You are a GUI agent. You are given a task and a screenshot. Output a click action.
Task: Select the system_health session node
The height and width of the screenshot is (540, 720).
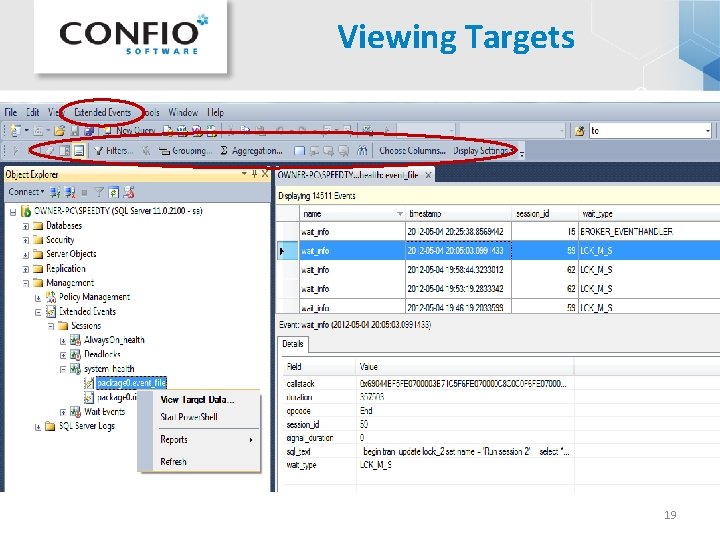click(109, 369)
